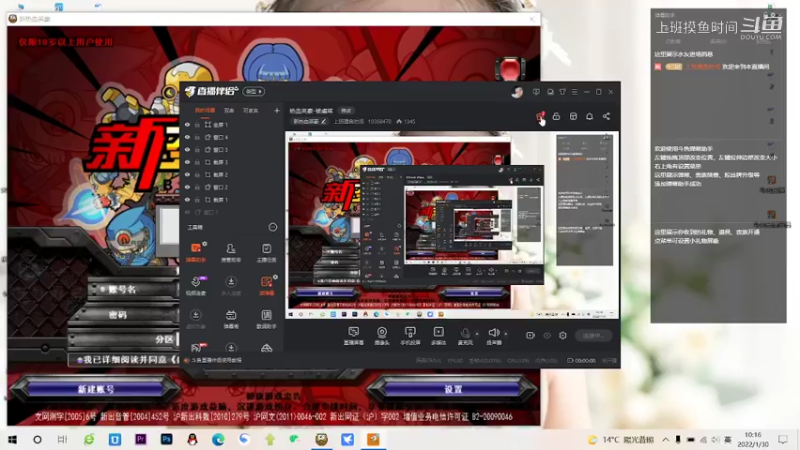This screenshot has height=450, width=800.
Task: Click the user avatar in streaming app
Action: [517, 92]
